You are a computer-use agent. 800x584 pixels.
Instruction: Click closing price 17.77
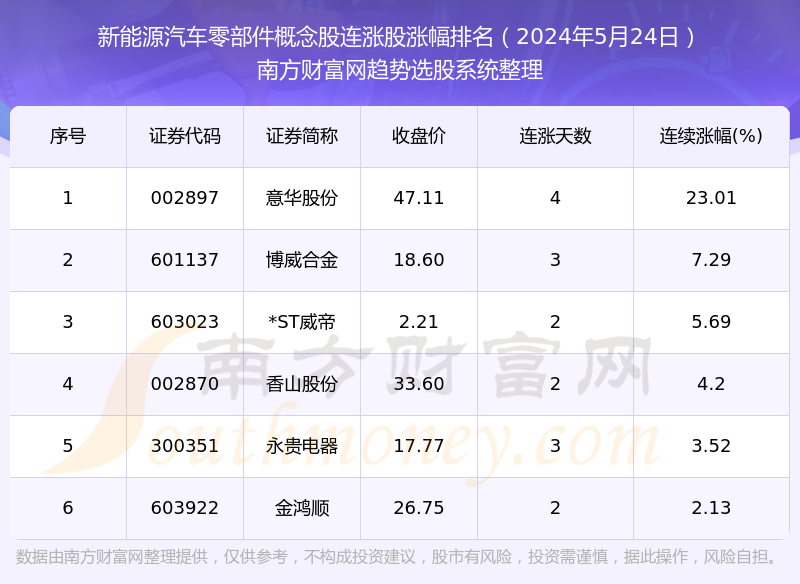(x=419, y=446)
